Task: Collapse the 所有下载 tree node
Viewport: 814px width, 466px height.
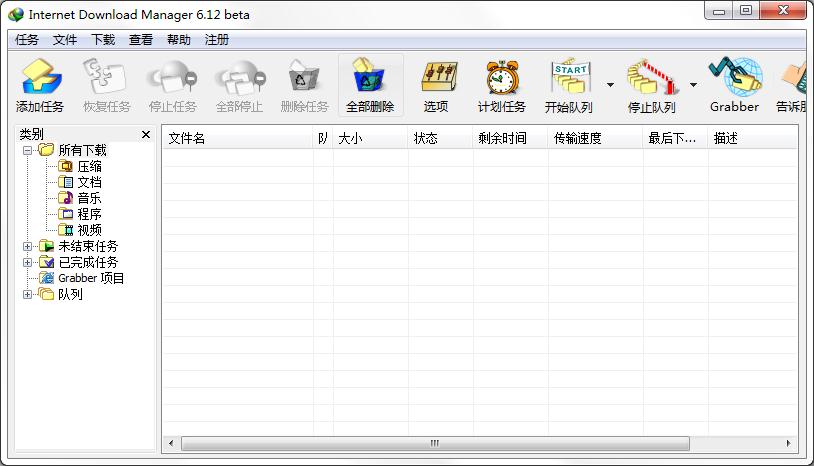Action: [x=28, y=150]
